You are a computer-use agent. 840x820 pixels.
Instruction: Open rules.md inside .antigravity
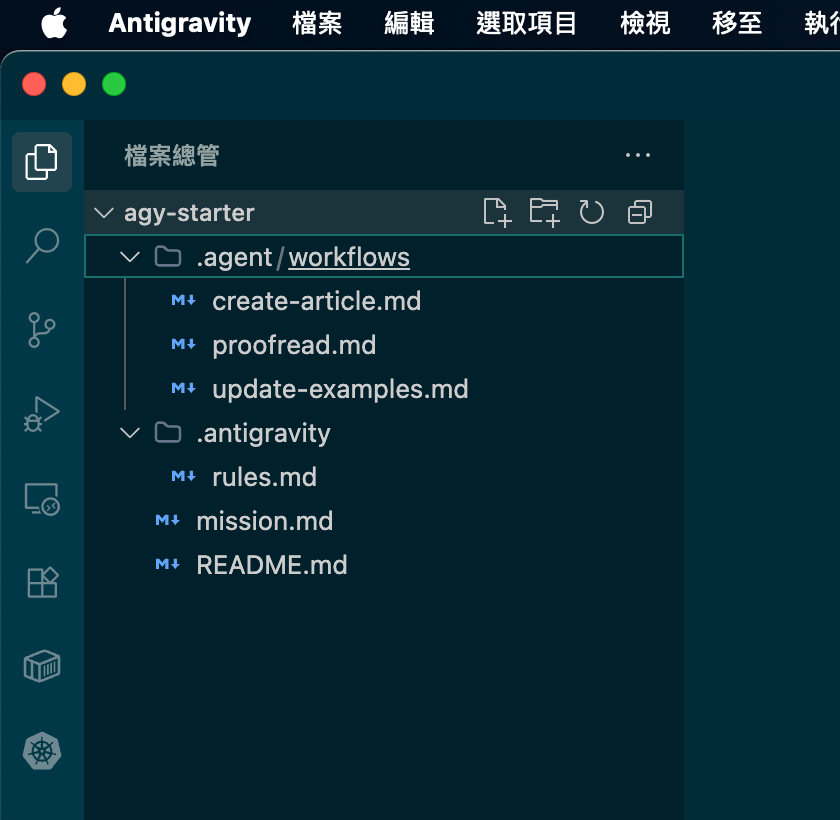click(x=264, y=477)
